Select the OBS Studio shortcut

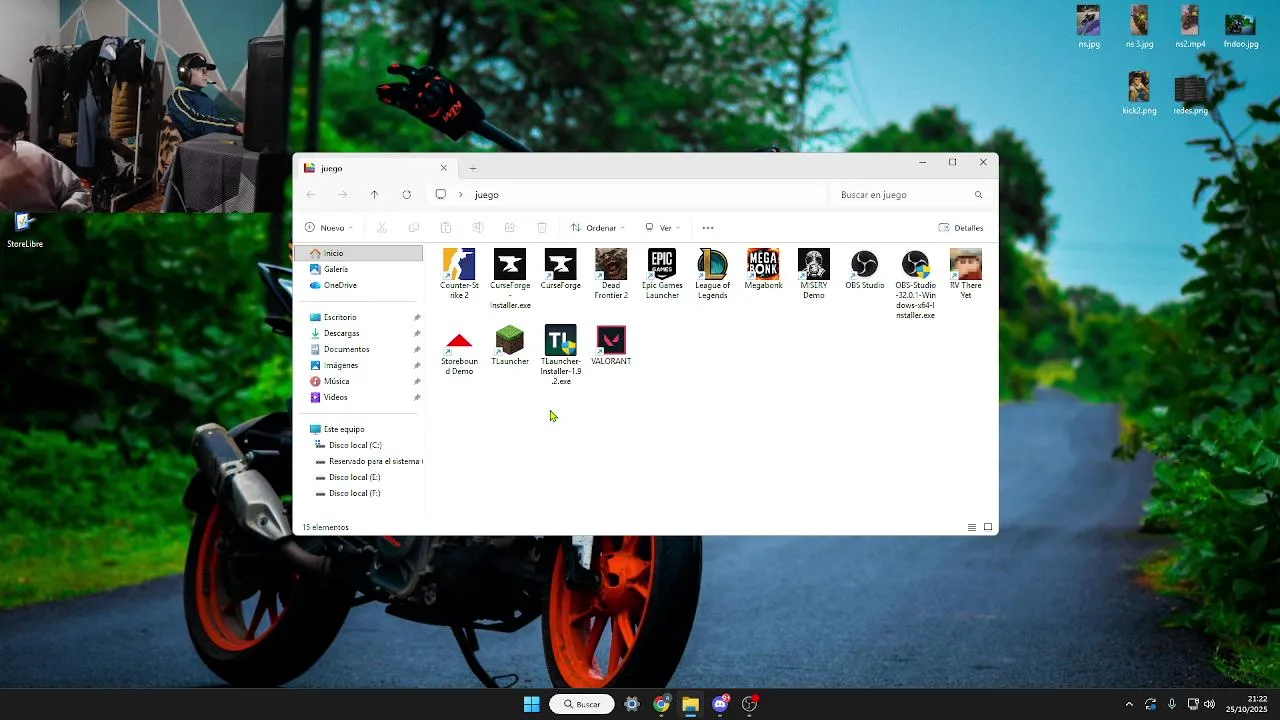[864, 270]
